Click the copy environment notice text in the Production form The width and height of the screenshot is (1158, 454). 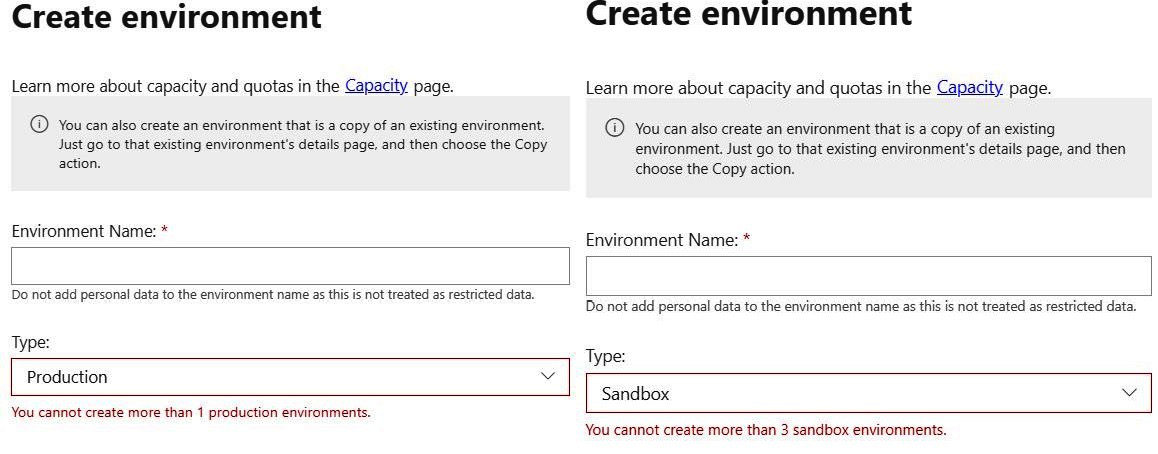tap(303, 144)
